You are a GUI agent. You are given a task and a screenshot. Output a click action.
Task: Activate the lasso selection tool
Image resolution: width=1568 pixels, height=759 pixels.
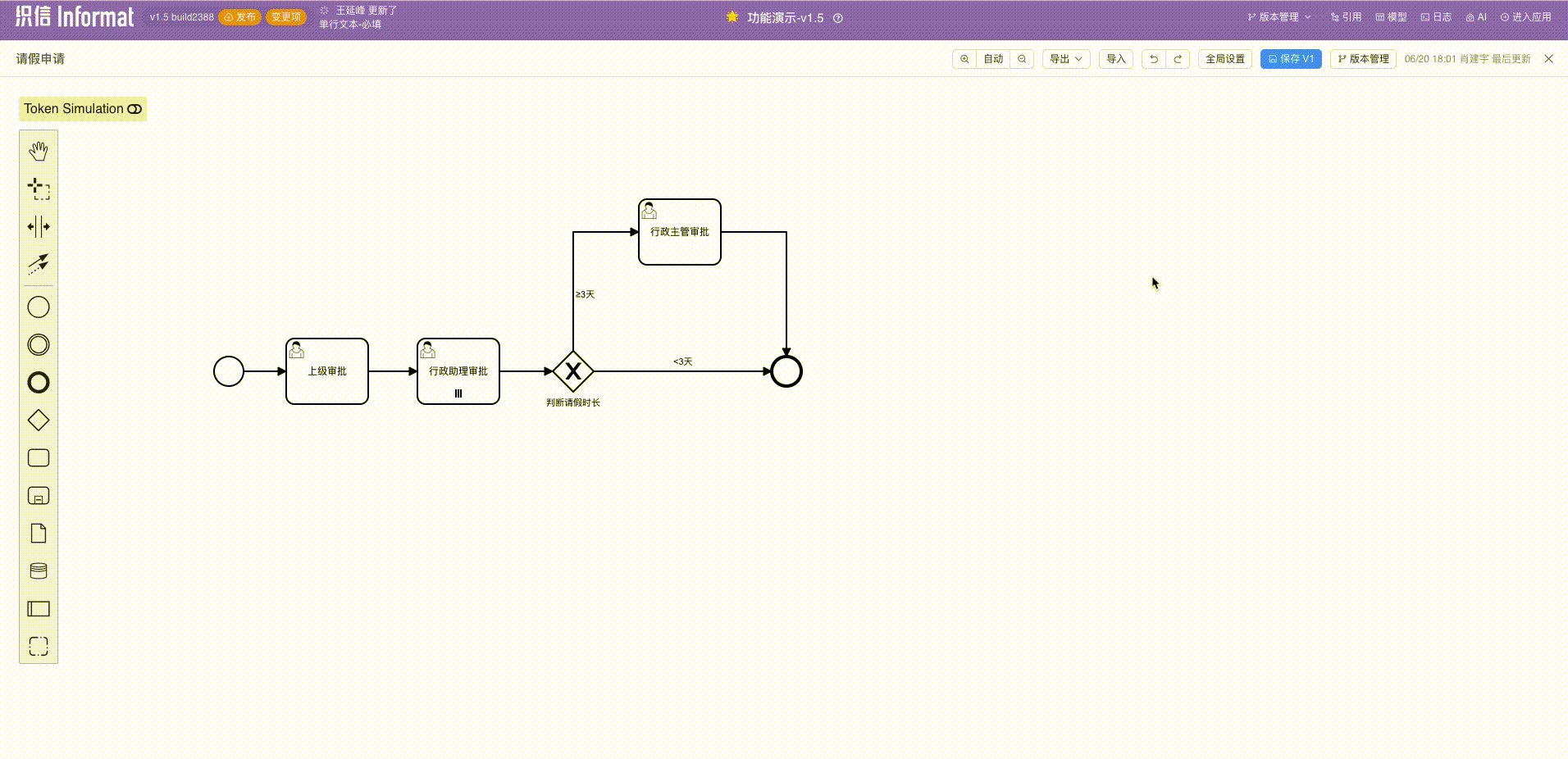(38, 189)
